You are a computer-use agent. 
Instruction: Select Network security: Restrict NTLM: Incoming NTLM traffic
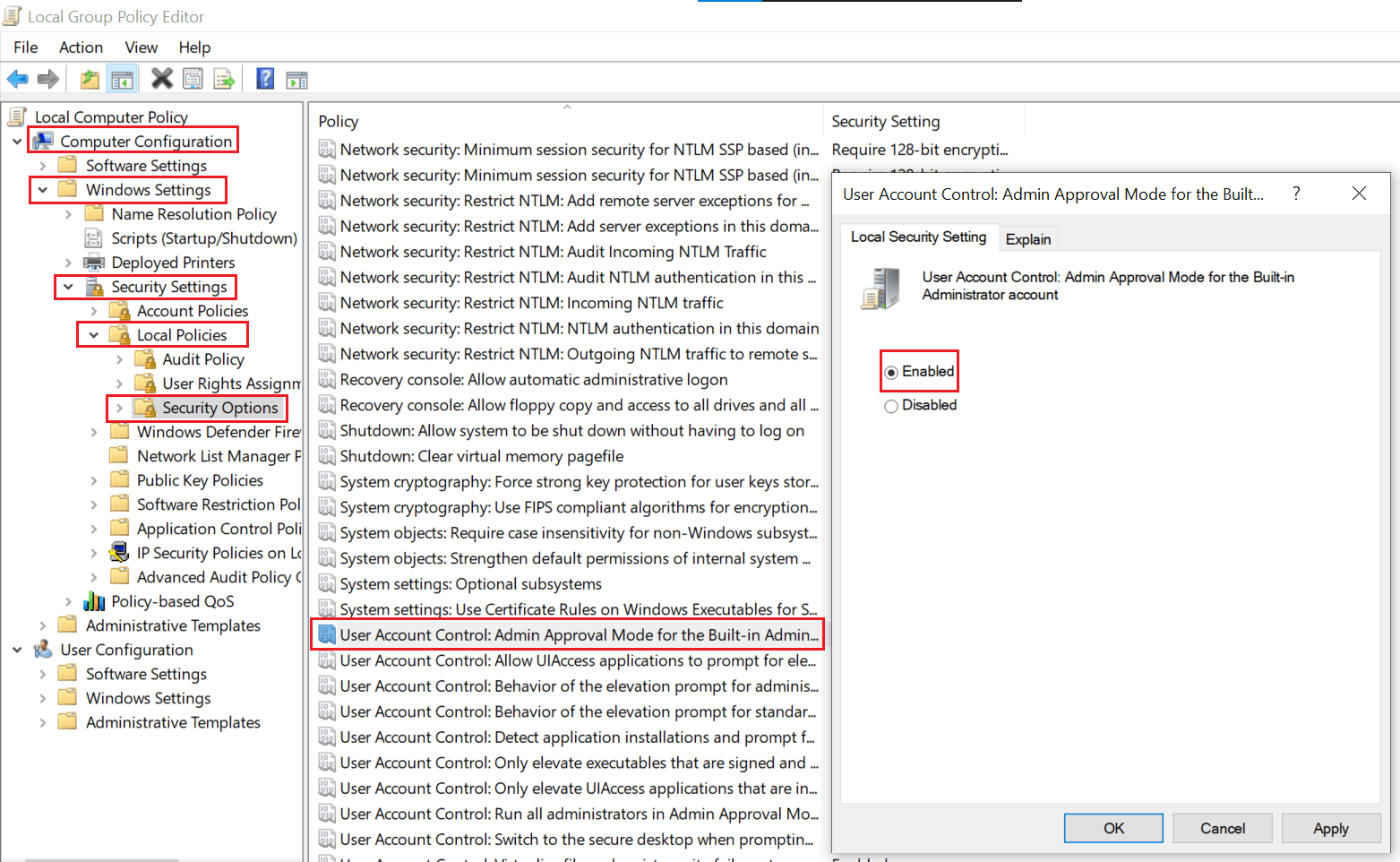[x=531, y=303]
